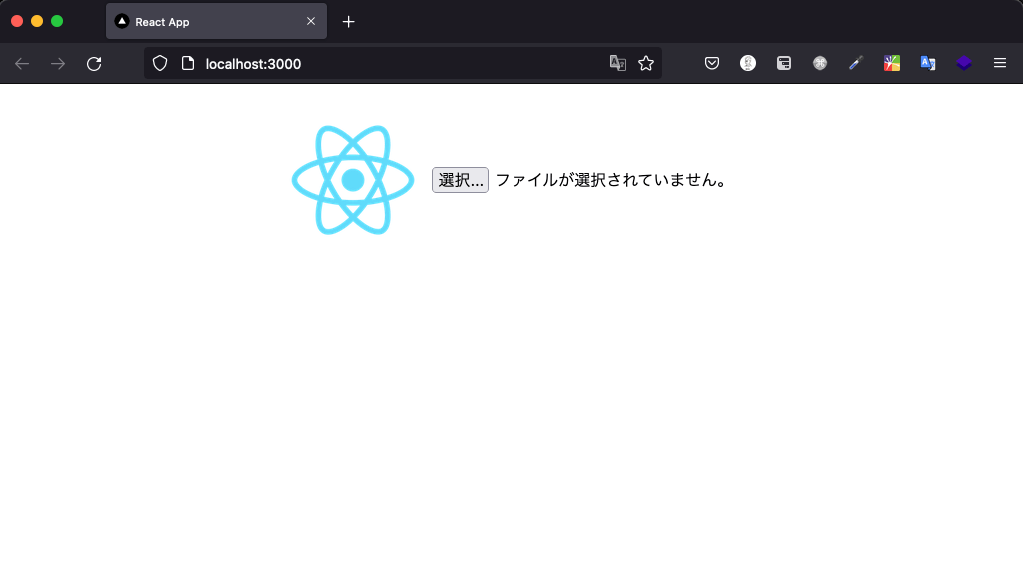This screenshot has height=563, width=1023.
Task: Open the shield tracking protection icon
Action: [x=160, y=63]
